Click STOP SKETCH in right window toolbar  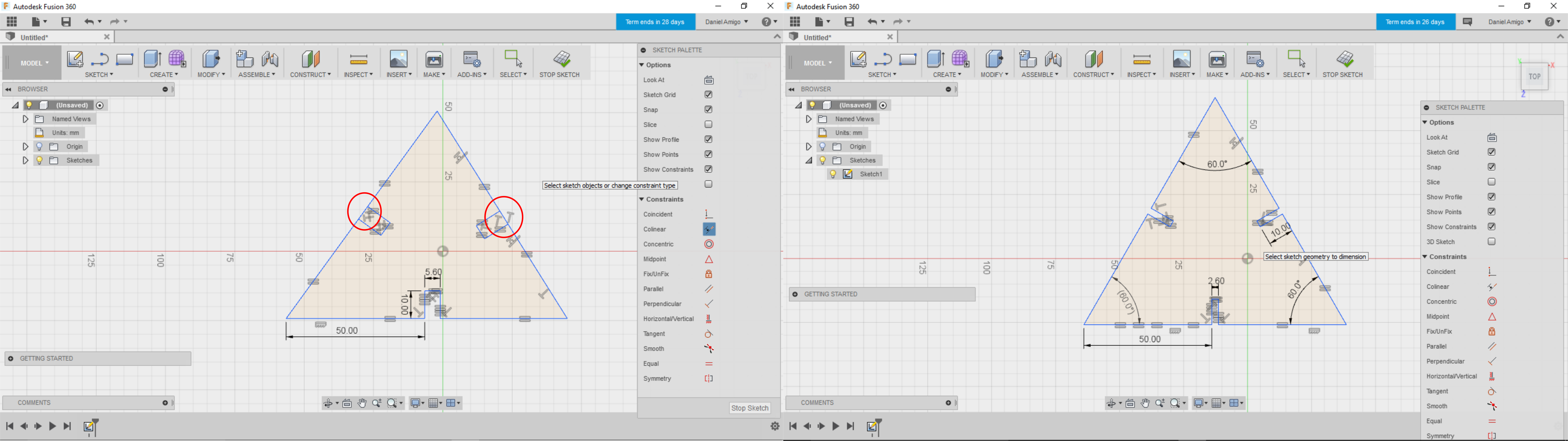(1343, 64)
